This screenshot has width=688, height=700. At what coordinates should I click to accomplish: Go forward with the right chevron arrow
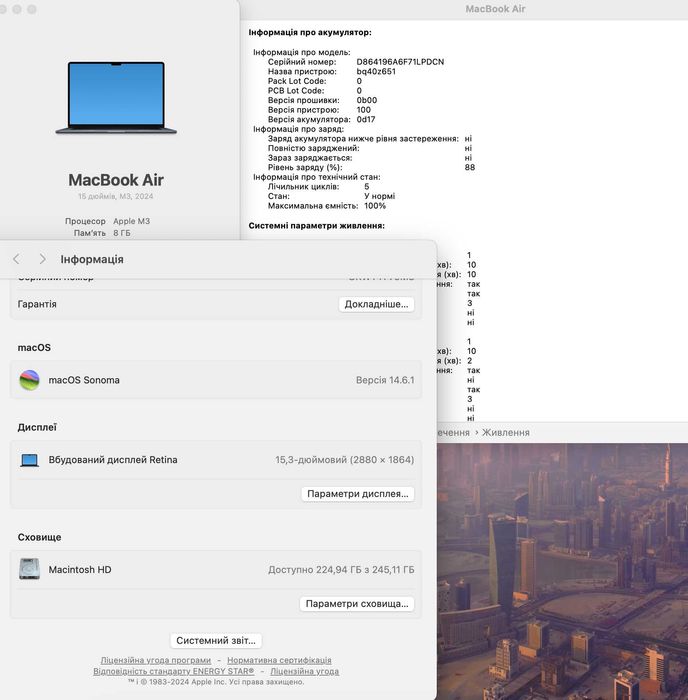click(x=42, y=259)
